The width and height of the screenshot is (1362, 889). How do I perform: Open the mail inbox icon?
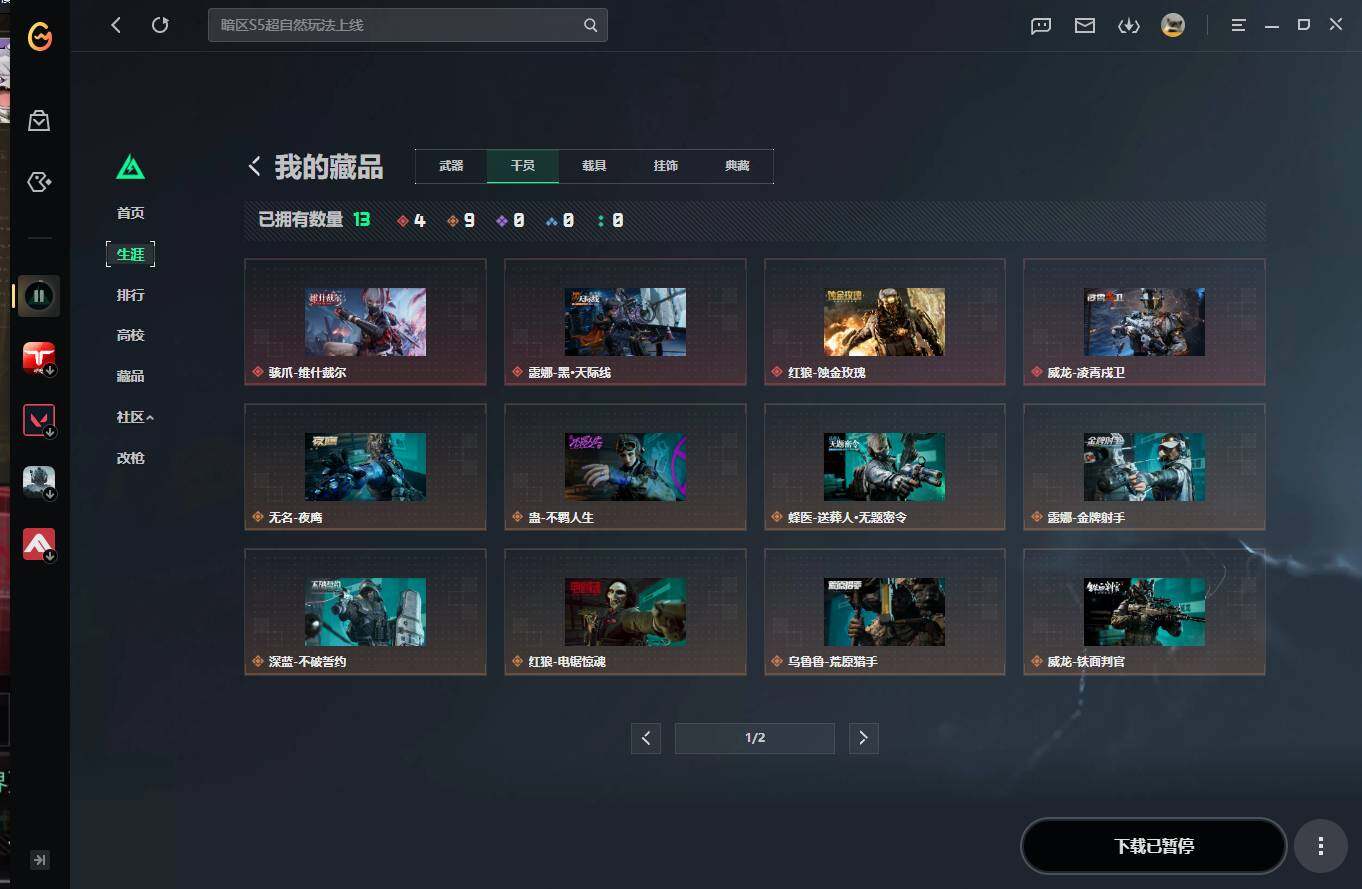coord(1085,26)
